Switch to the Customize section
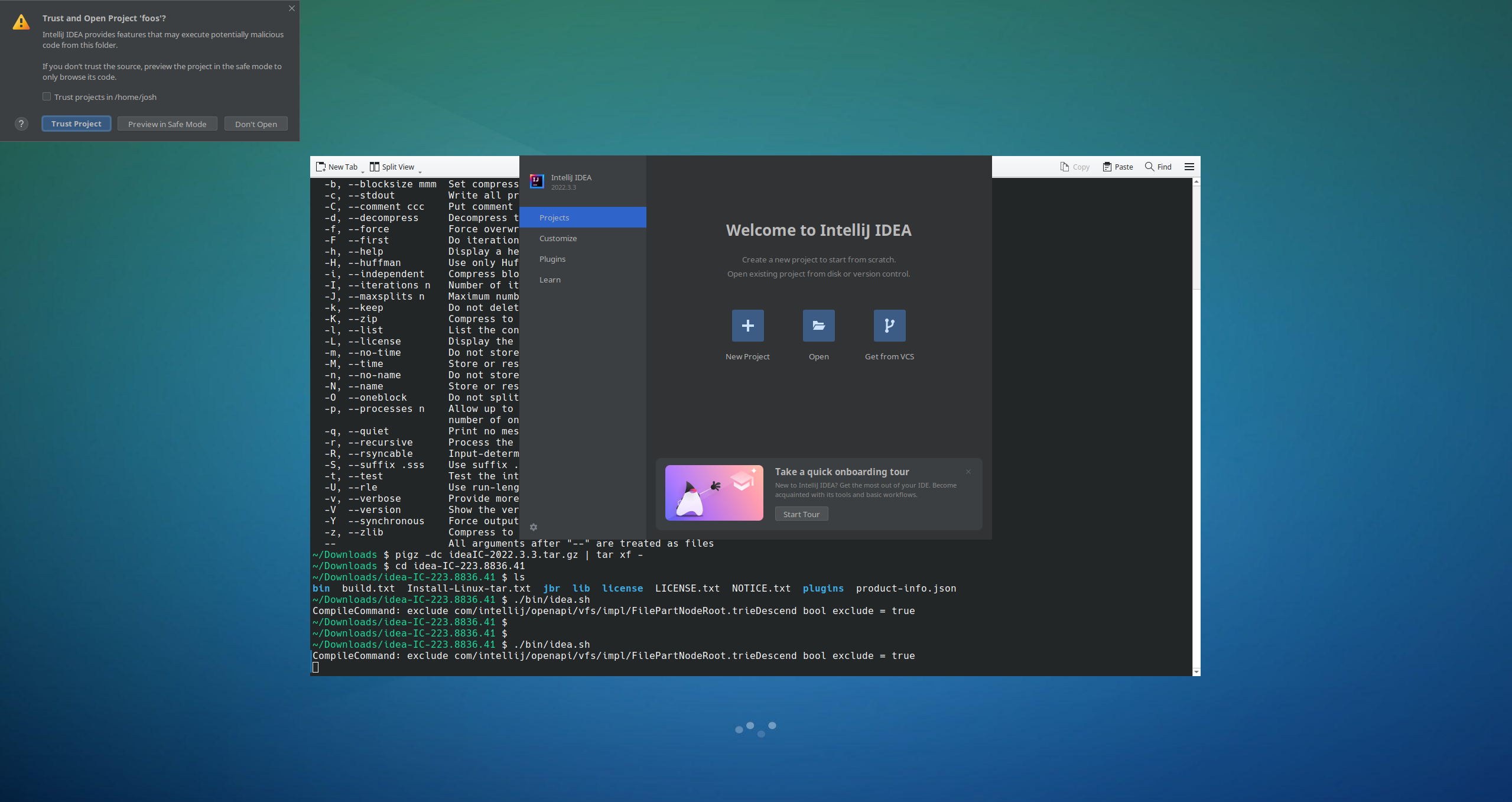Screen dimensions: 1512x802 pyautogui.click(x=557, y=238)
